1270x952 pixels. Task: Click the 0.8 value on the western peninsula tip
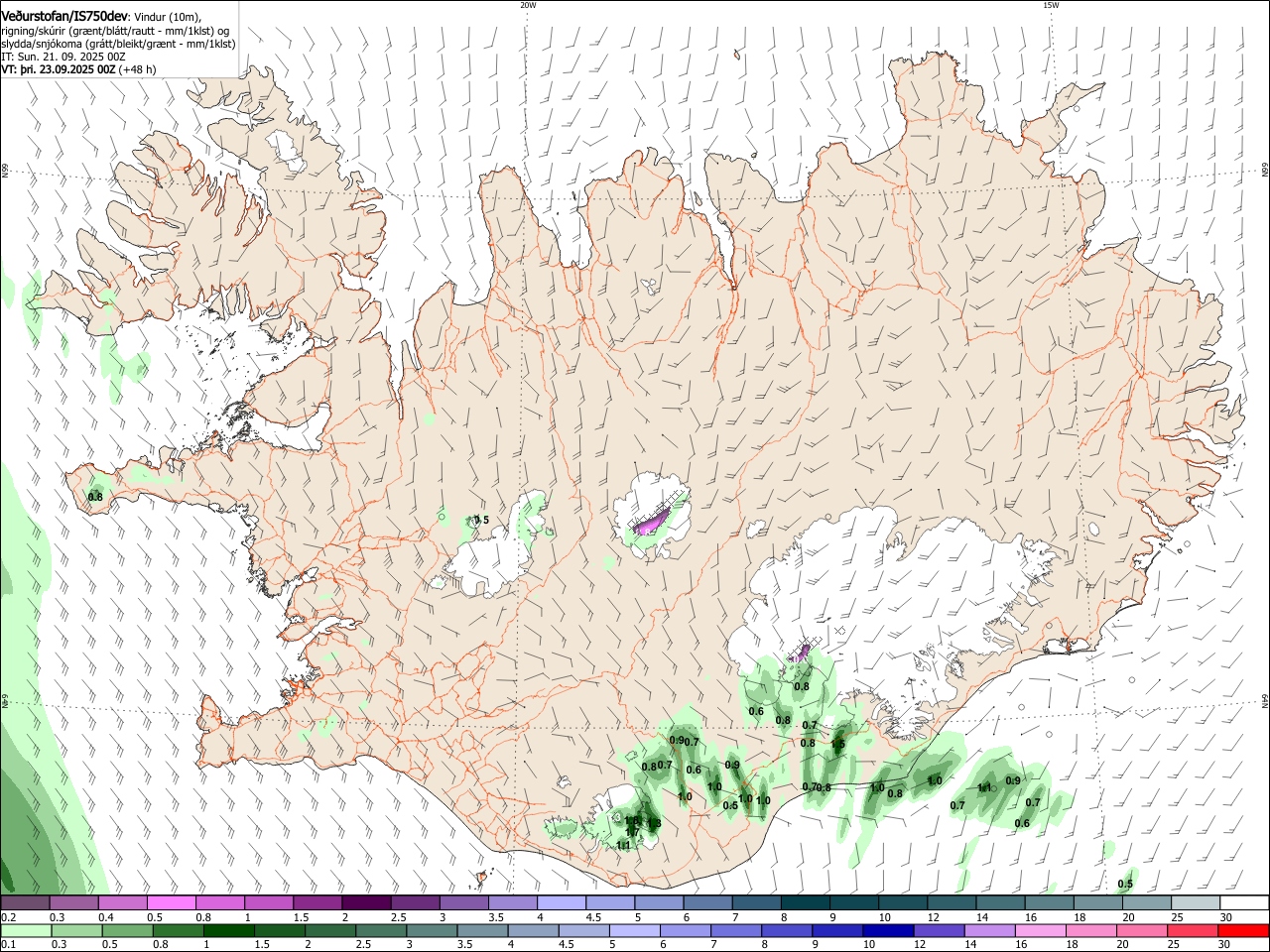pyautogui.click(x=95, y=497)
